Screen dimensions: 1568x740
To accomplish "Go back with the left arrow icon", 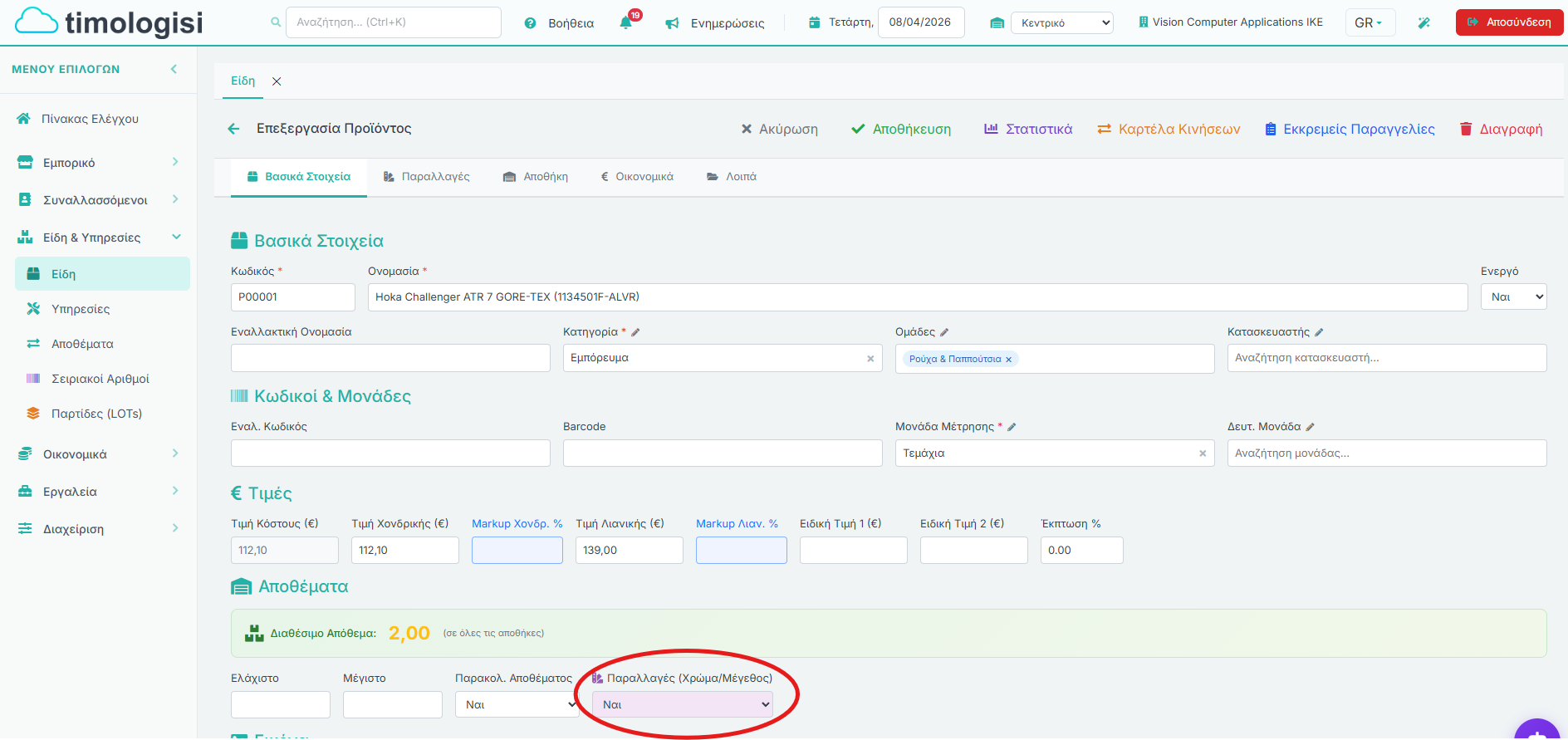I will [233, 129].
